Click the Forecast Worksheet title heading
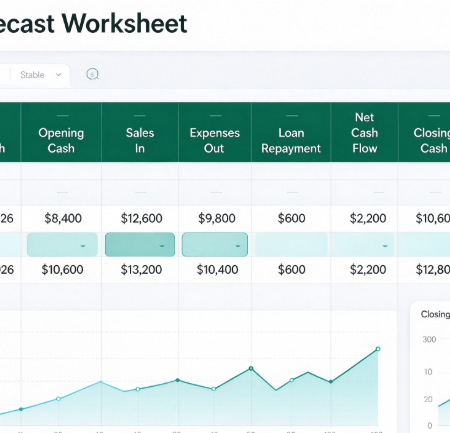This screenshot has height=433, width=450. pos(93,23)
